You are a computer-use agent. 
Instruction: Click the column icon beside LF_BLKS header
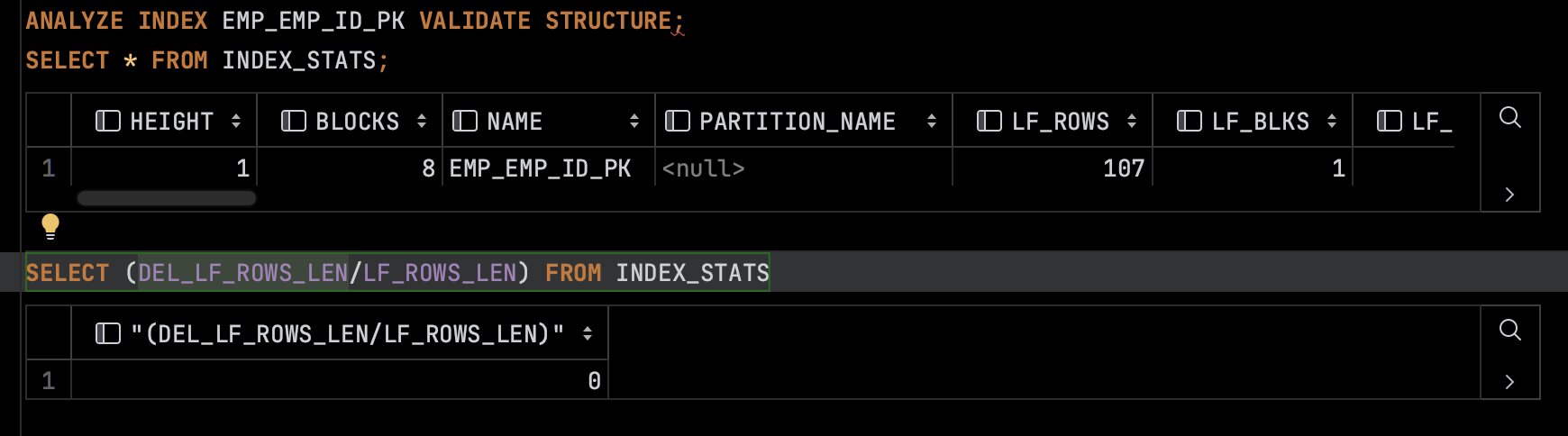click(x=1190, y=121)
